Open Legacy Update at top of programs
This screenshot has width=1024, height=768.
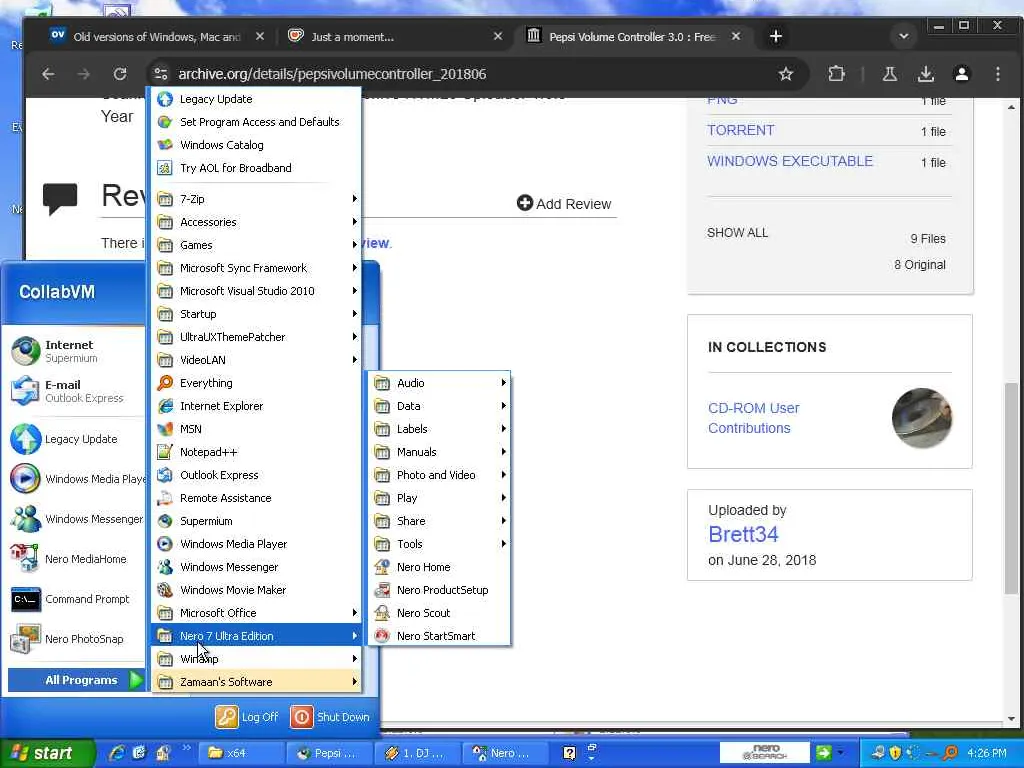(x=257, y=99)
